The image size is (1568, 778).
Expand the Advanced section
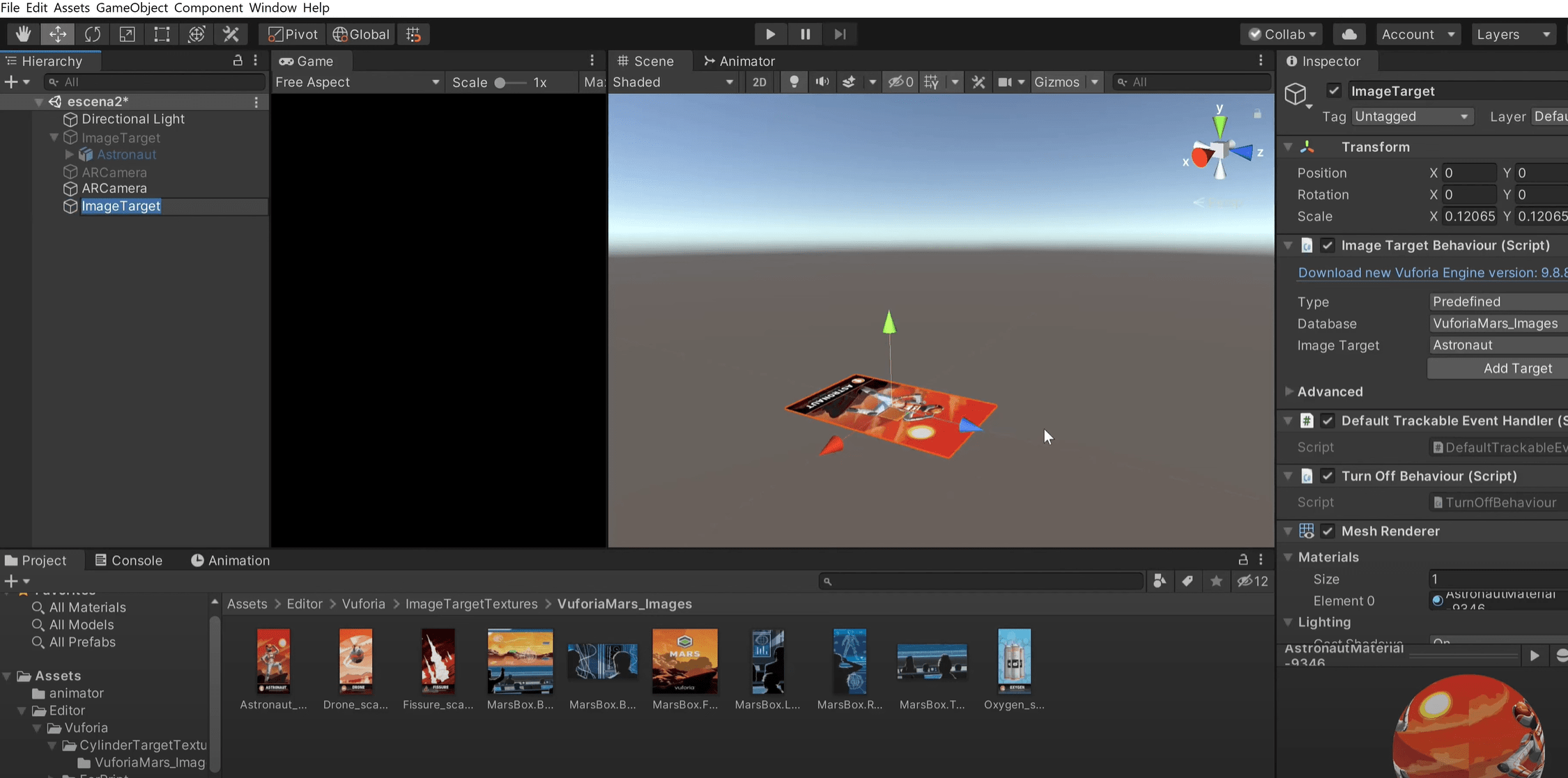[1289, 391]
